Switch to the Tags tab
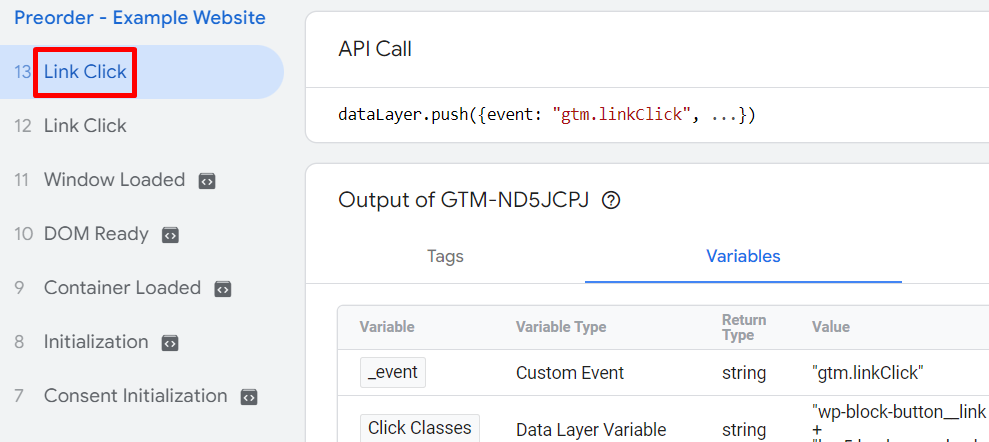This screenshot has width=989, height=442. pyautogui.click(x=445, y=256)
